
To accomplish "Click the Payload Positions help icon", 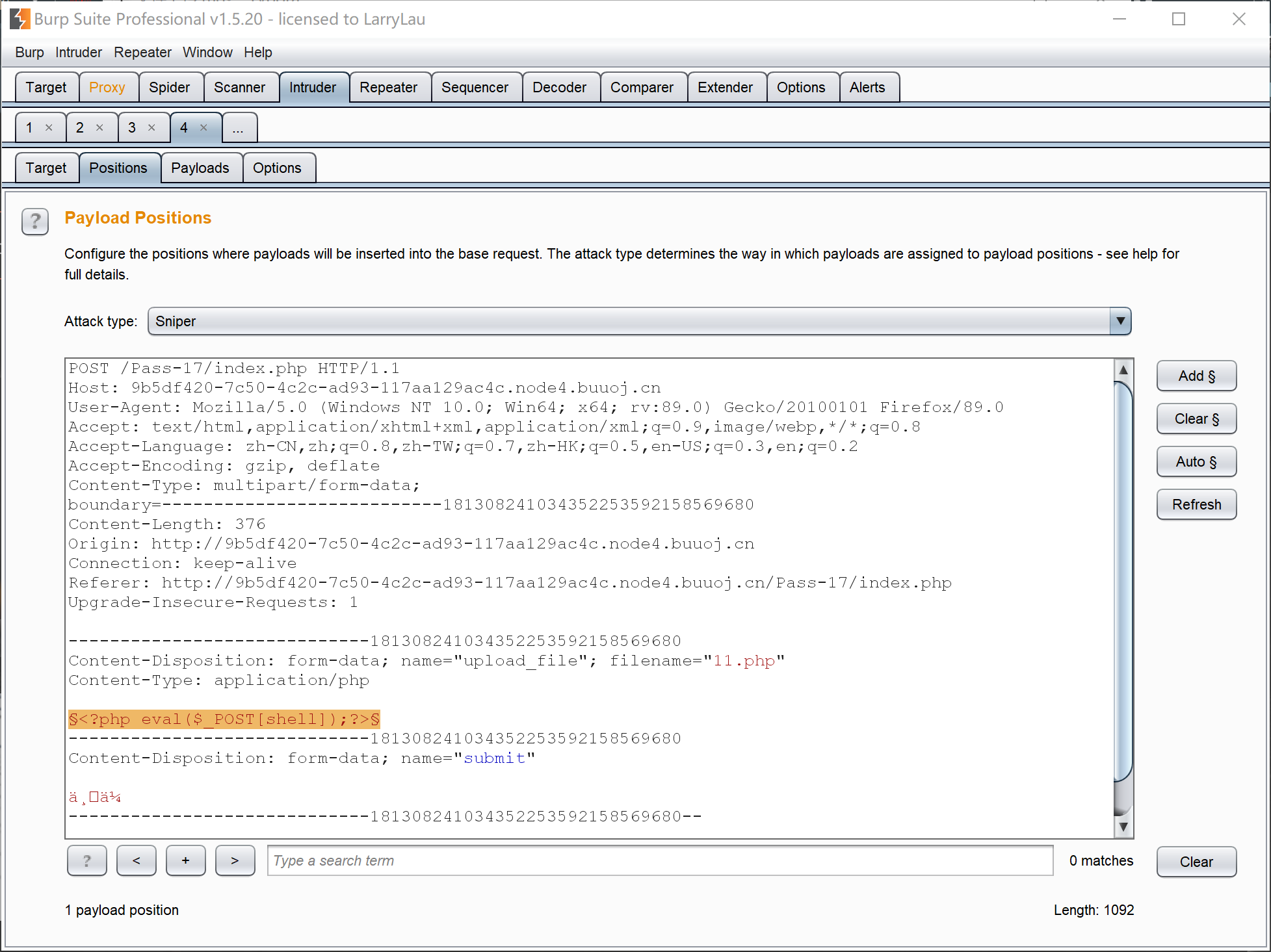I will point(35,222).
